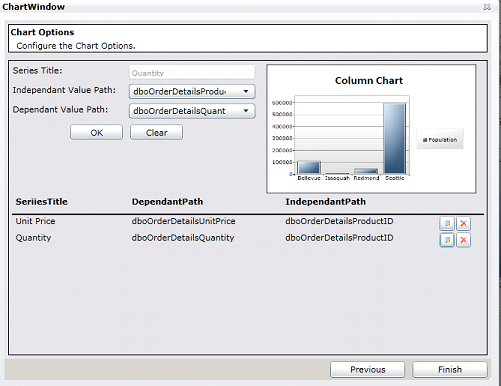Click dboOrderDetailsProductID in Unit Price row
Screen dimensions: 501x386
tap(339, 221)
